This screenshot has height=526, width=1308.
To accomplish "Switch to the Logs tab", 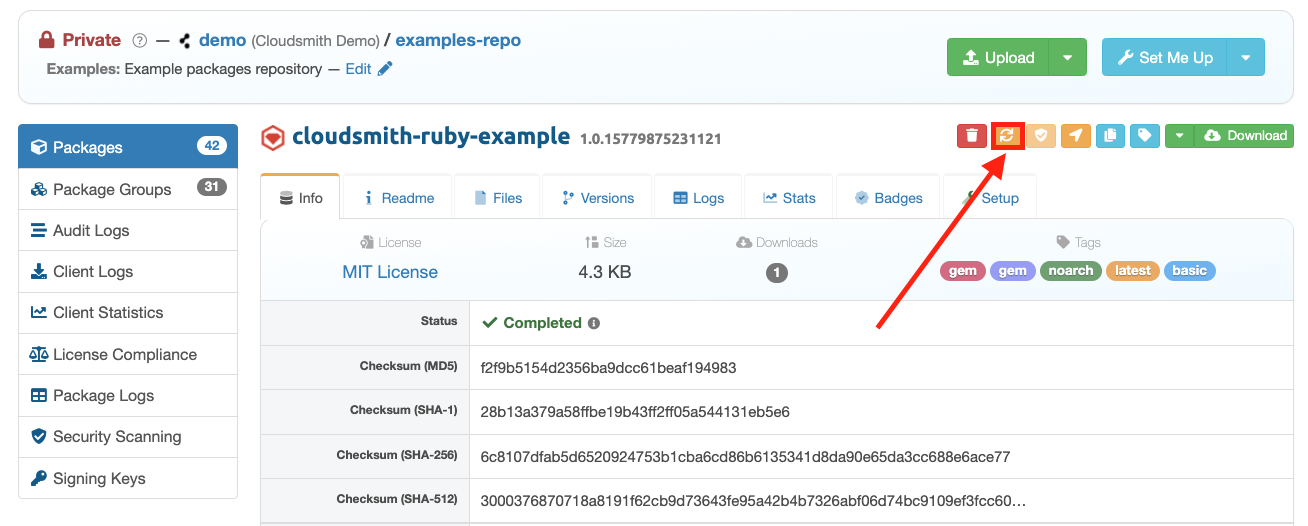I will [698, 198].
